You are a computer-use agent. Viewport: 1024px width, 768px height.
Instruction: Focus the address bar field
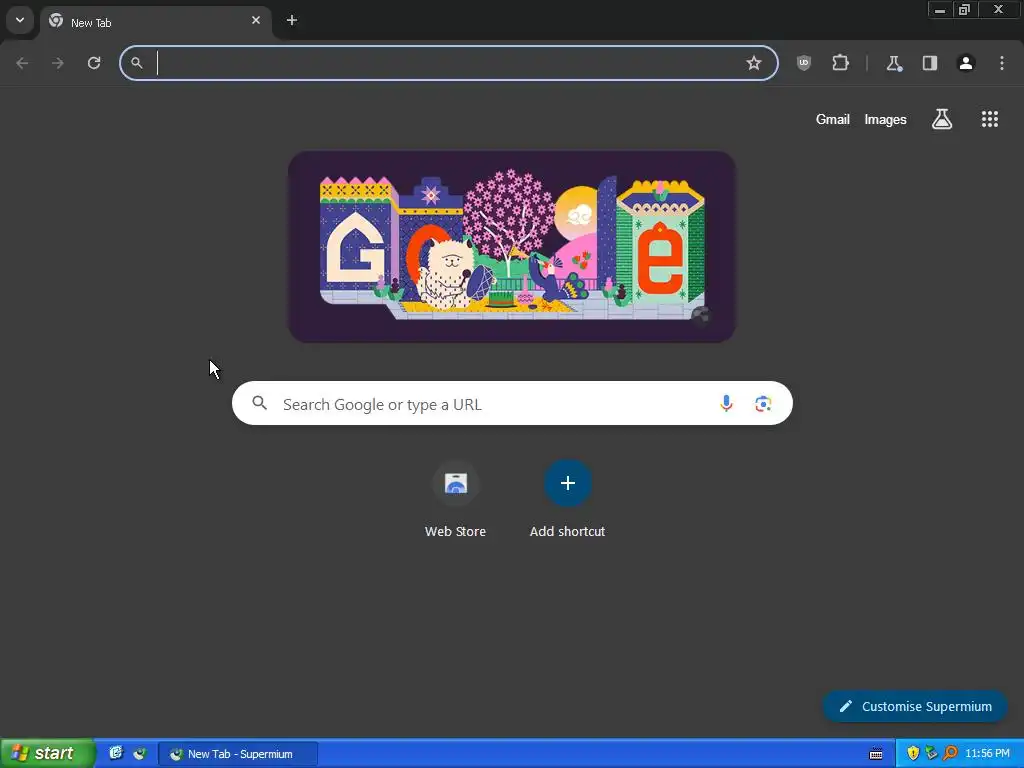[x=449, y=63]
